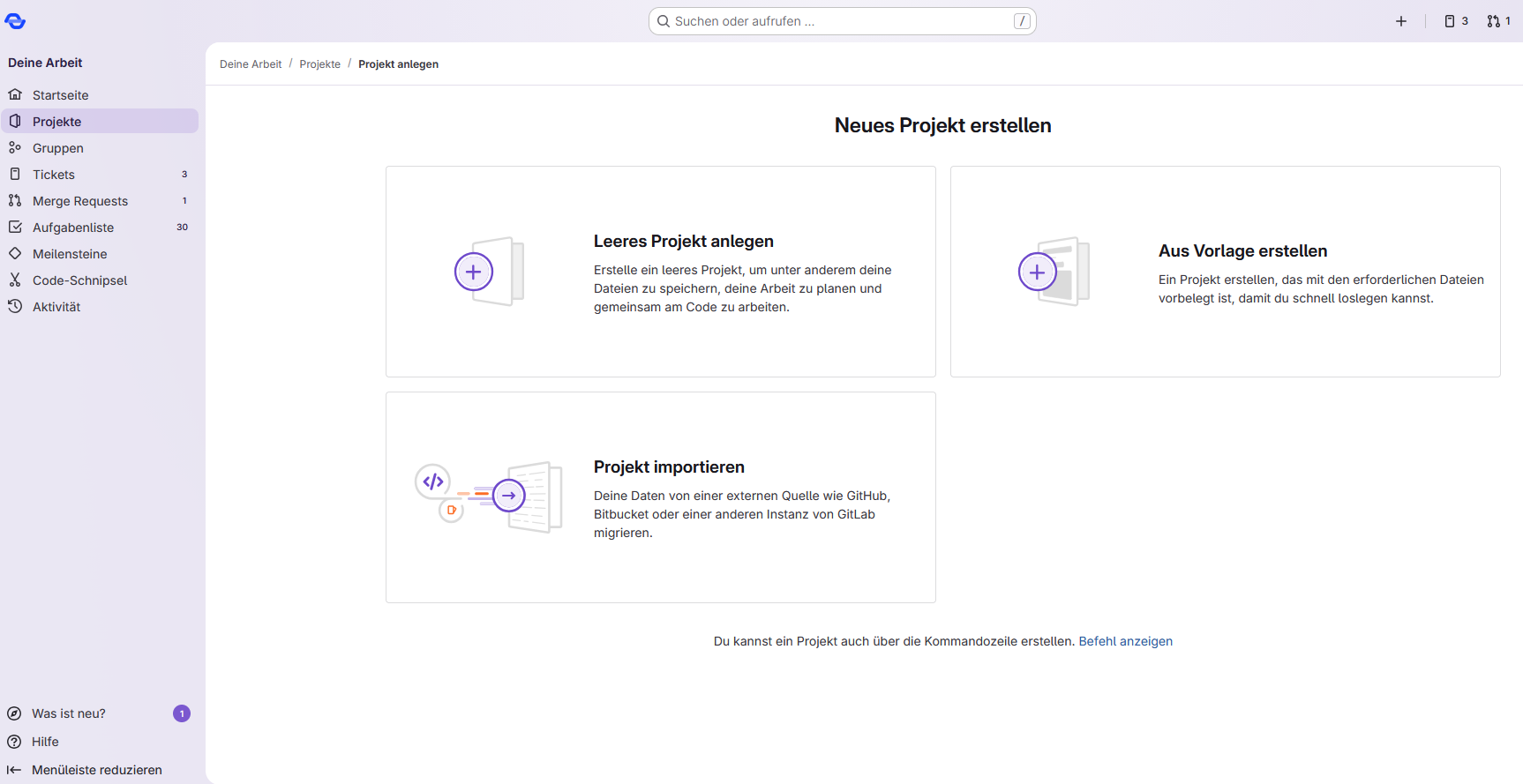View Aktivität history in the sidebar

click(56, 307)
